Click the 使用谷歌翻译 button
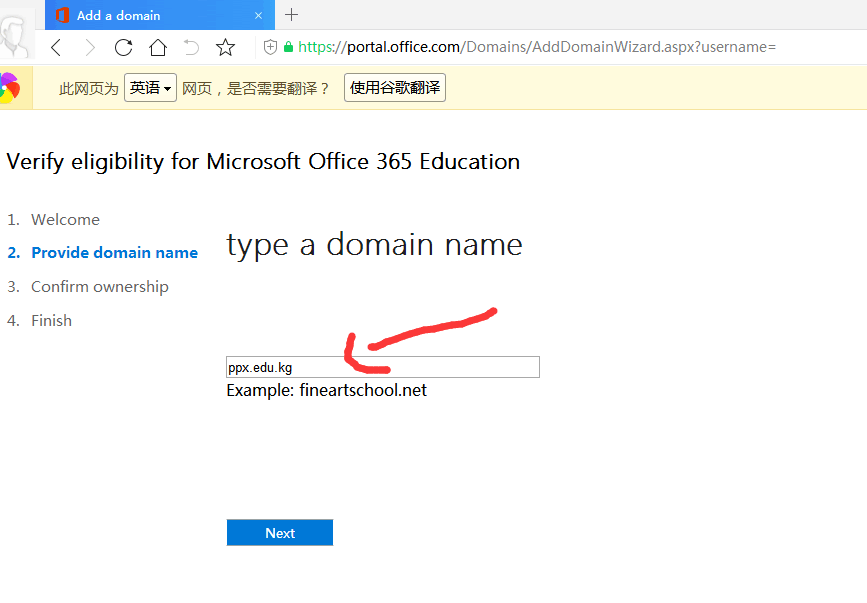867x603 pixels. (395, 88)
